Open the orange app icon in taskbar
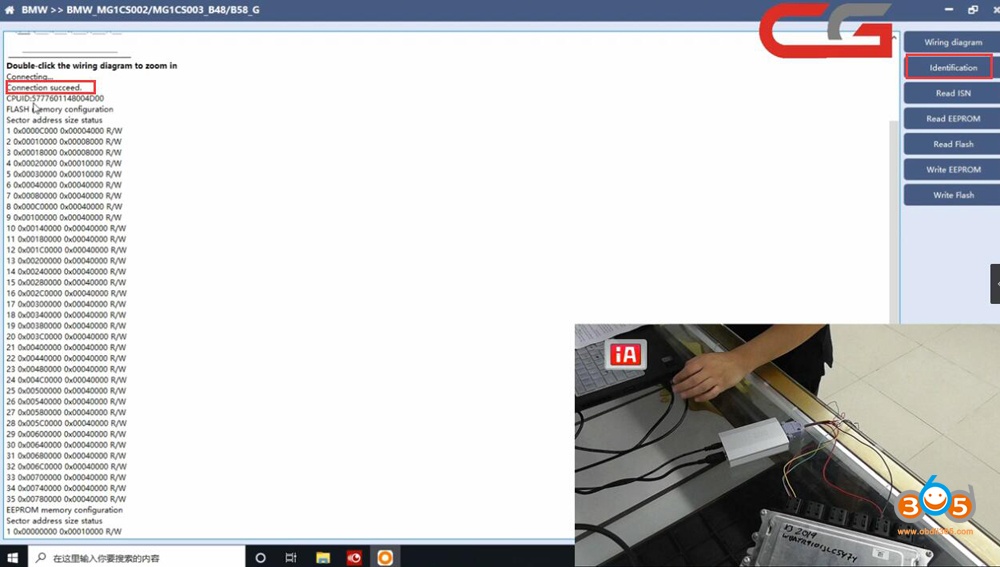This screenshot has width=1000, height=567. click(385, 557)
